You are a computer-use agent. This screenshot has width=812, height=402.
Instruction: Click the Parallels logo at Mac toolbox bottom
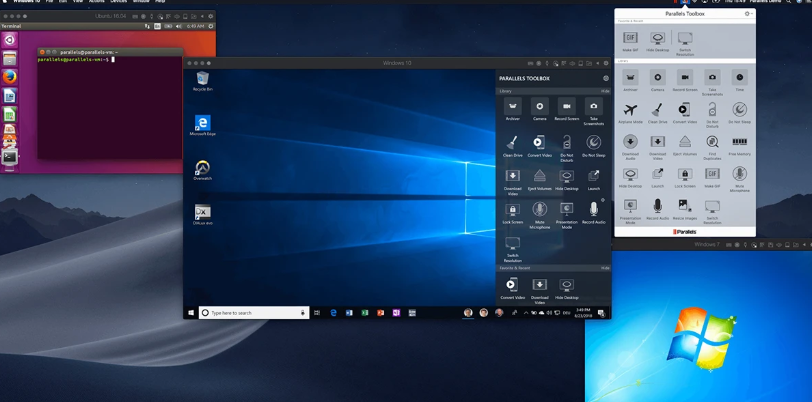[685, 232]
